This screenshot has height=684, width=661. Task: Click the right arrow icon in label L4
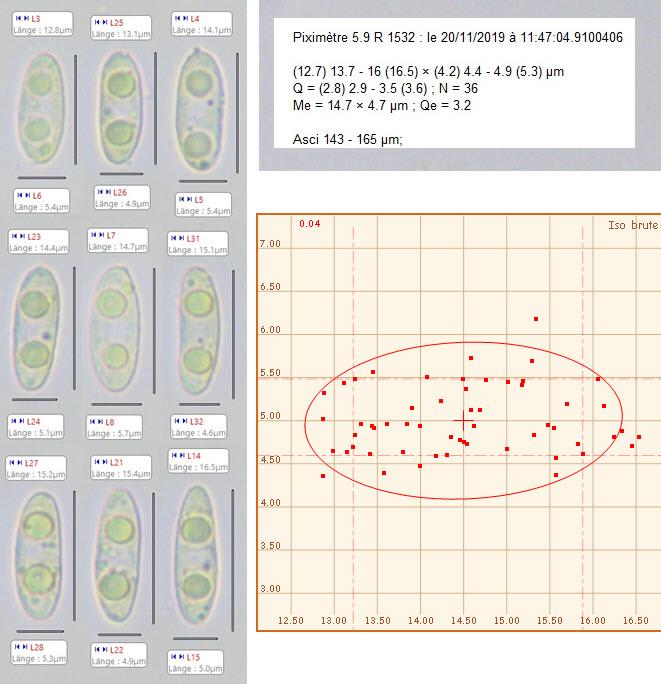pos(185,18)
